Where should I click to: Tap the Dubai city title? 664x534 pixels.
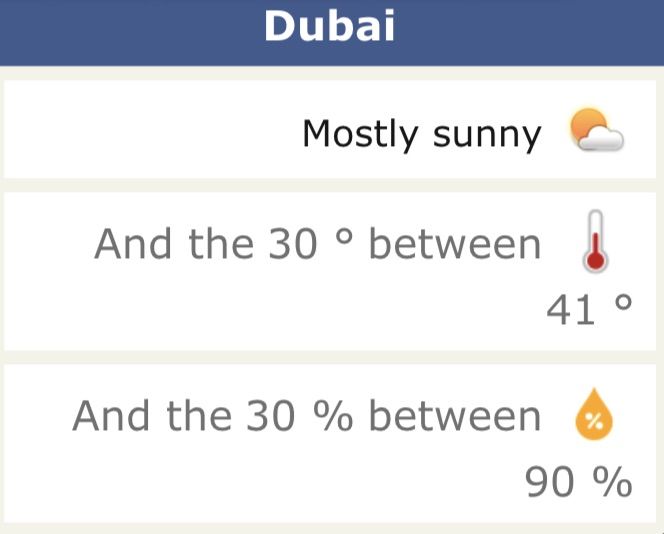[329, 26]
